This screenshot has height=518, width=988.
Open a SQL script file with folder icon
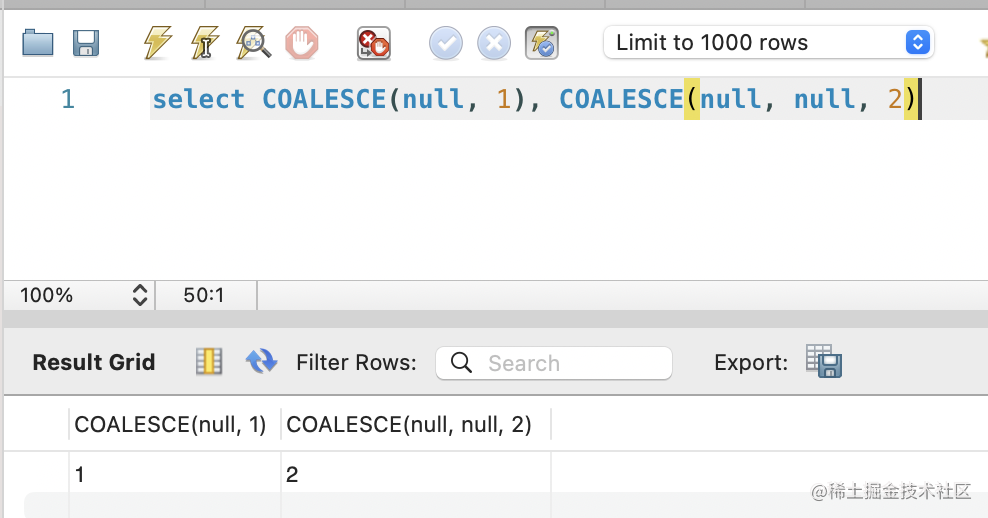38,42
